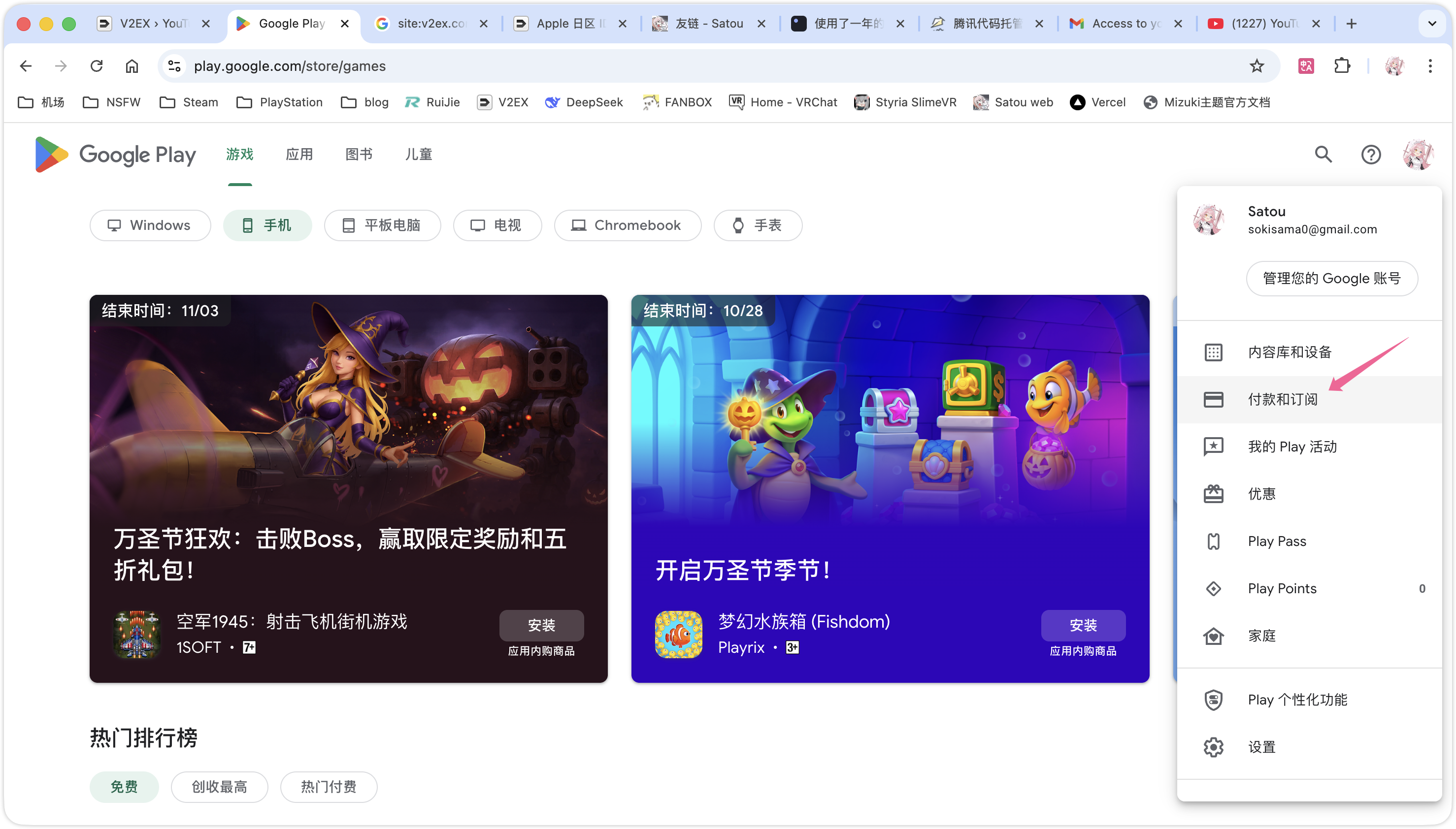Click the address bar URL field
This screenshot has width=1456, height=829.
click(684, 66)
